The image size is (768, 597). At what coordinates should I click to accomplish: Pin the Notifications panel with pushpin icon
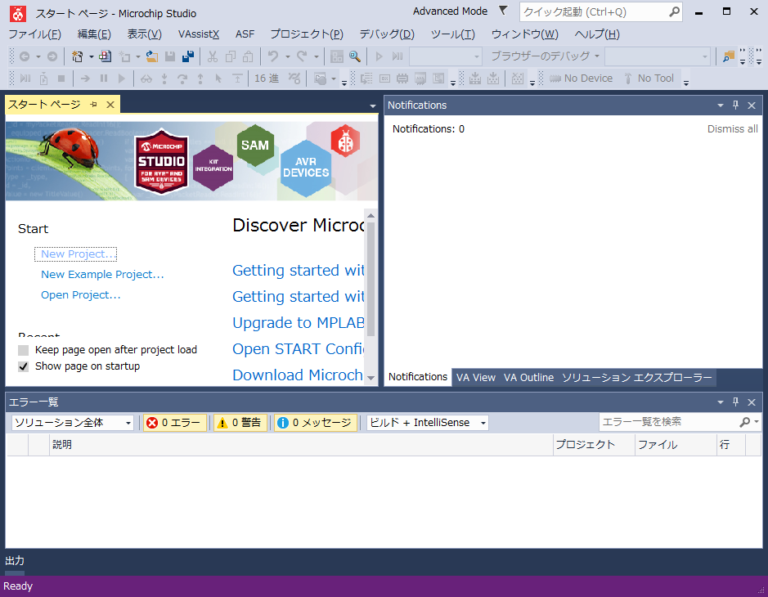pyautogui.click(x=736, y=105)
